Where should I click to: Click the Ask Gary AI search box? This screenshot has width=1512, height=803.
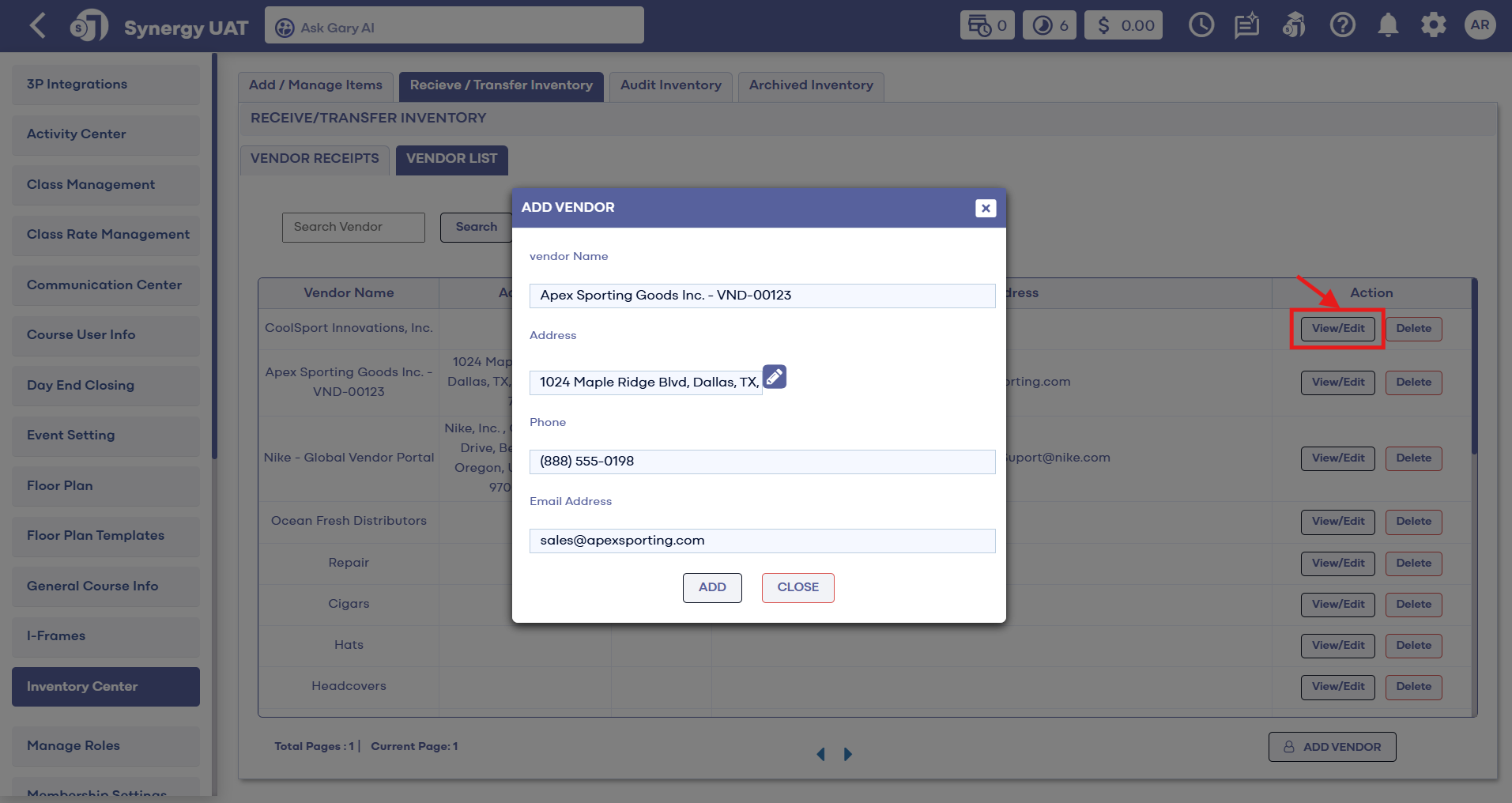tap(454, 27)
